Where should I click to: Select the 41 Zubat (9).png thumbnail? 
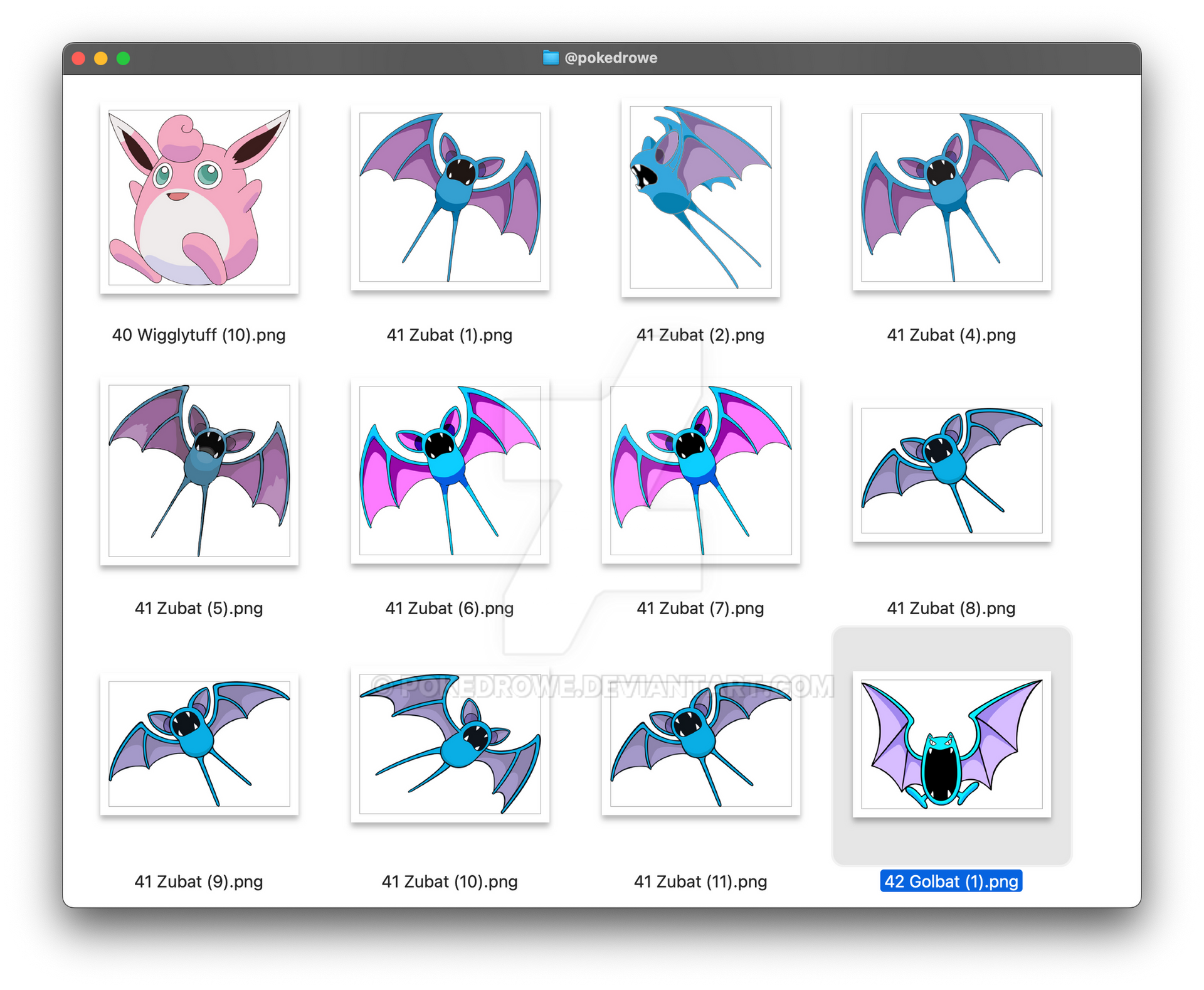199,744
